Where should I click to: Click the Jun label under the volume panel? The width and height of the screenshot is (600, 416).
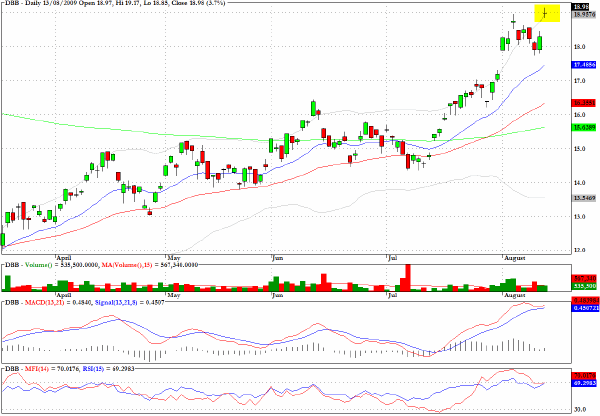pos(277,295)
